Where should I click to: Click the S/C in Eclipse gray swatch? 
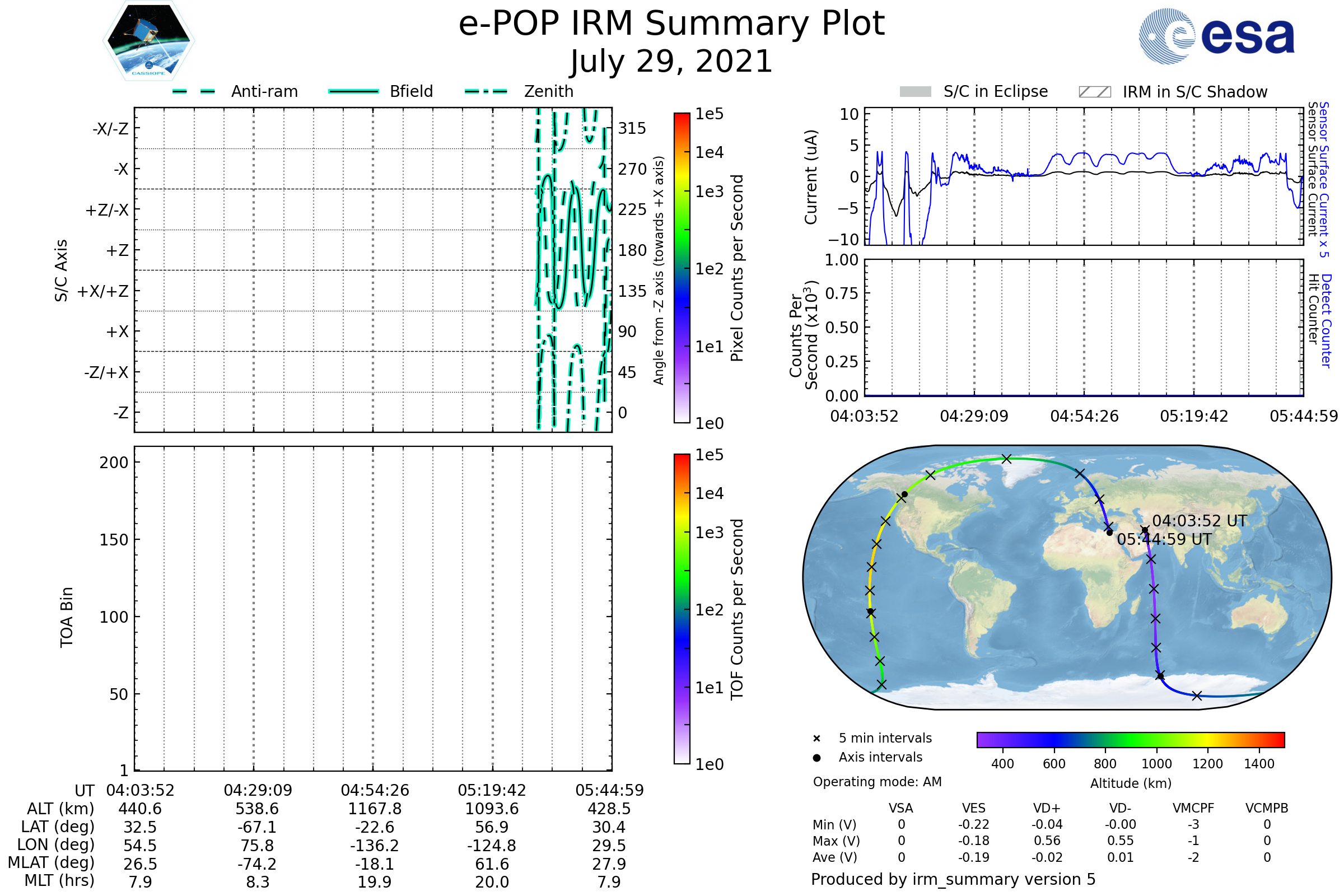[915, 92]
